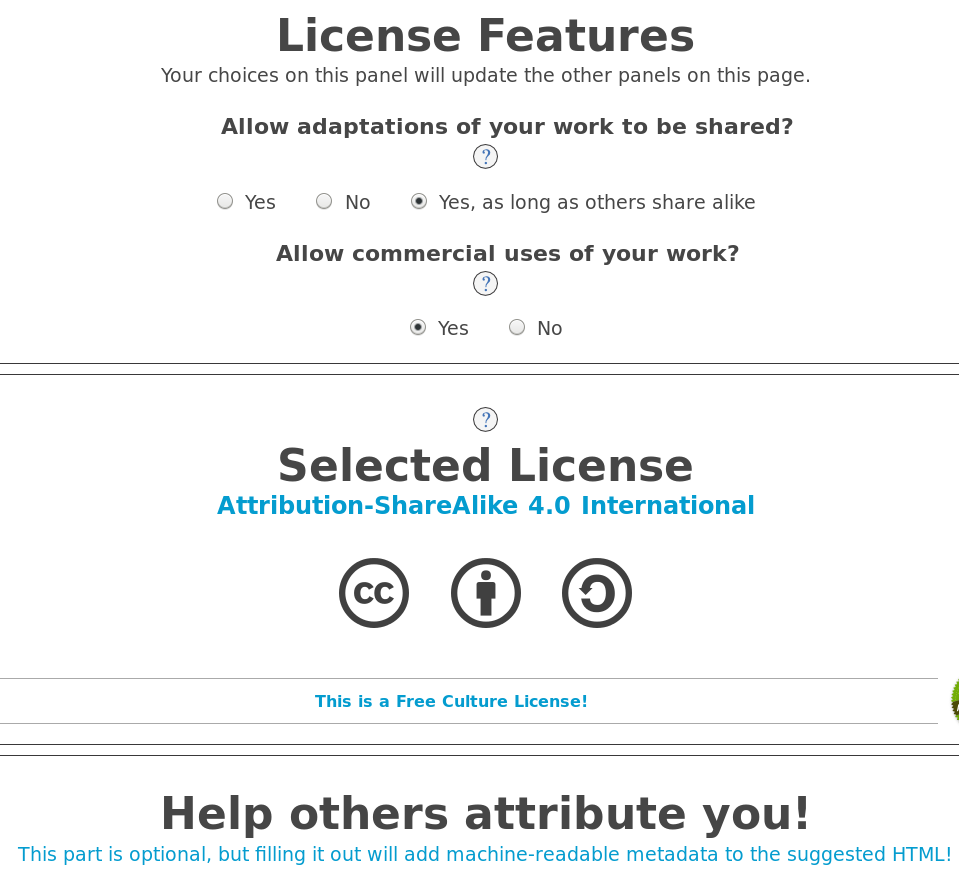The image size is (959, 874).
Task: Click 'This part is optional' metadata notice text
Action: [x=484, y=854]
